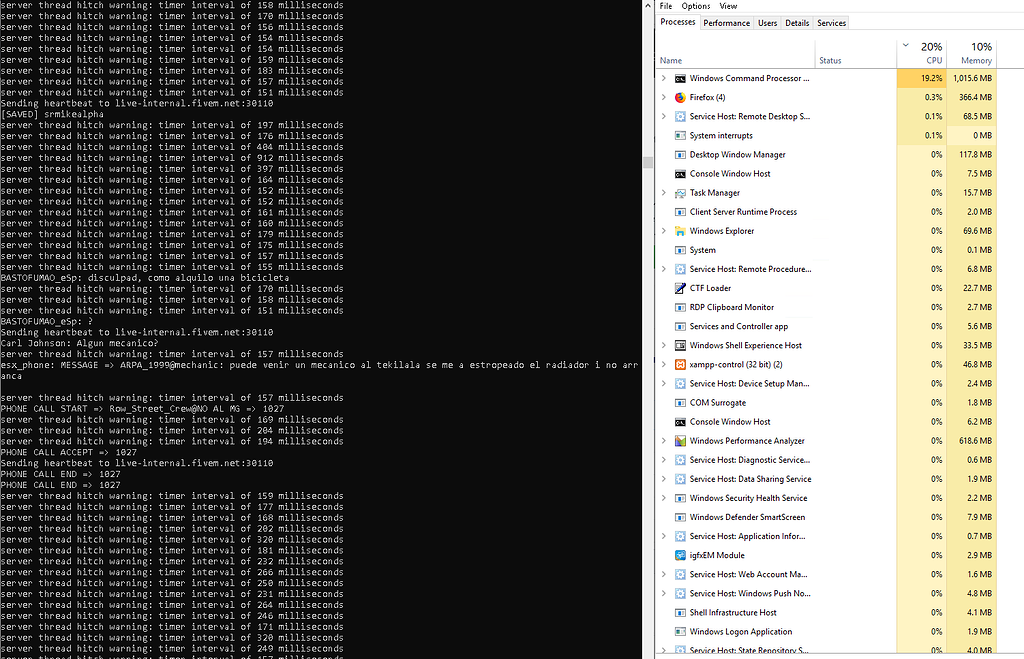
Task: Switch to the Performance tab
Action: [x=726, y=22]
